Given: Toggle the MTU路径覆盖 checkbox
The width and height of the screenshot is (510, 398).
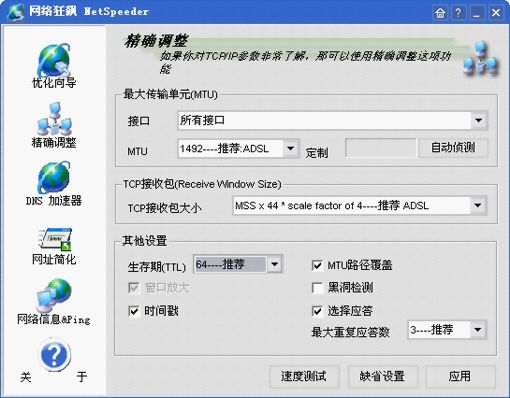Looking at the screenshot, I should (317, 266).
